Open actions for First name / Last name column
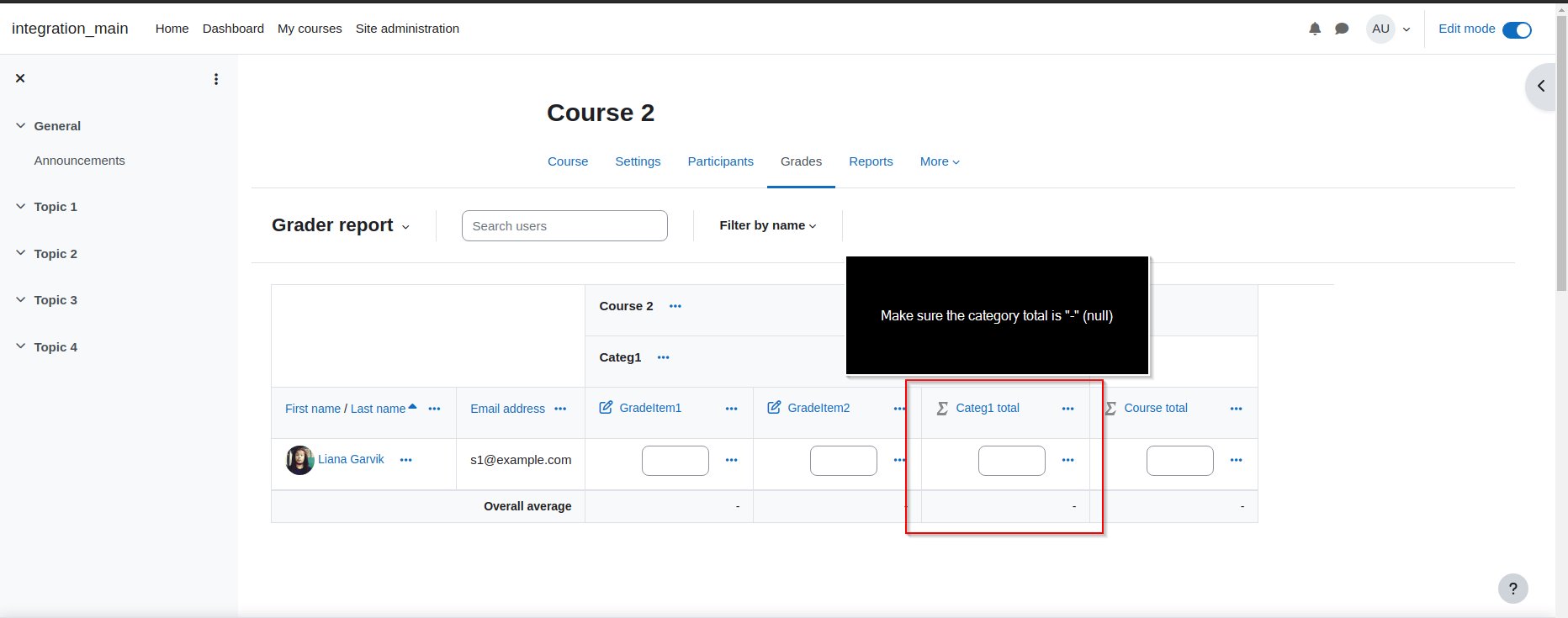This screenshot has width=1568, height=618. pos(434,409)
